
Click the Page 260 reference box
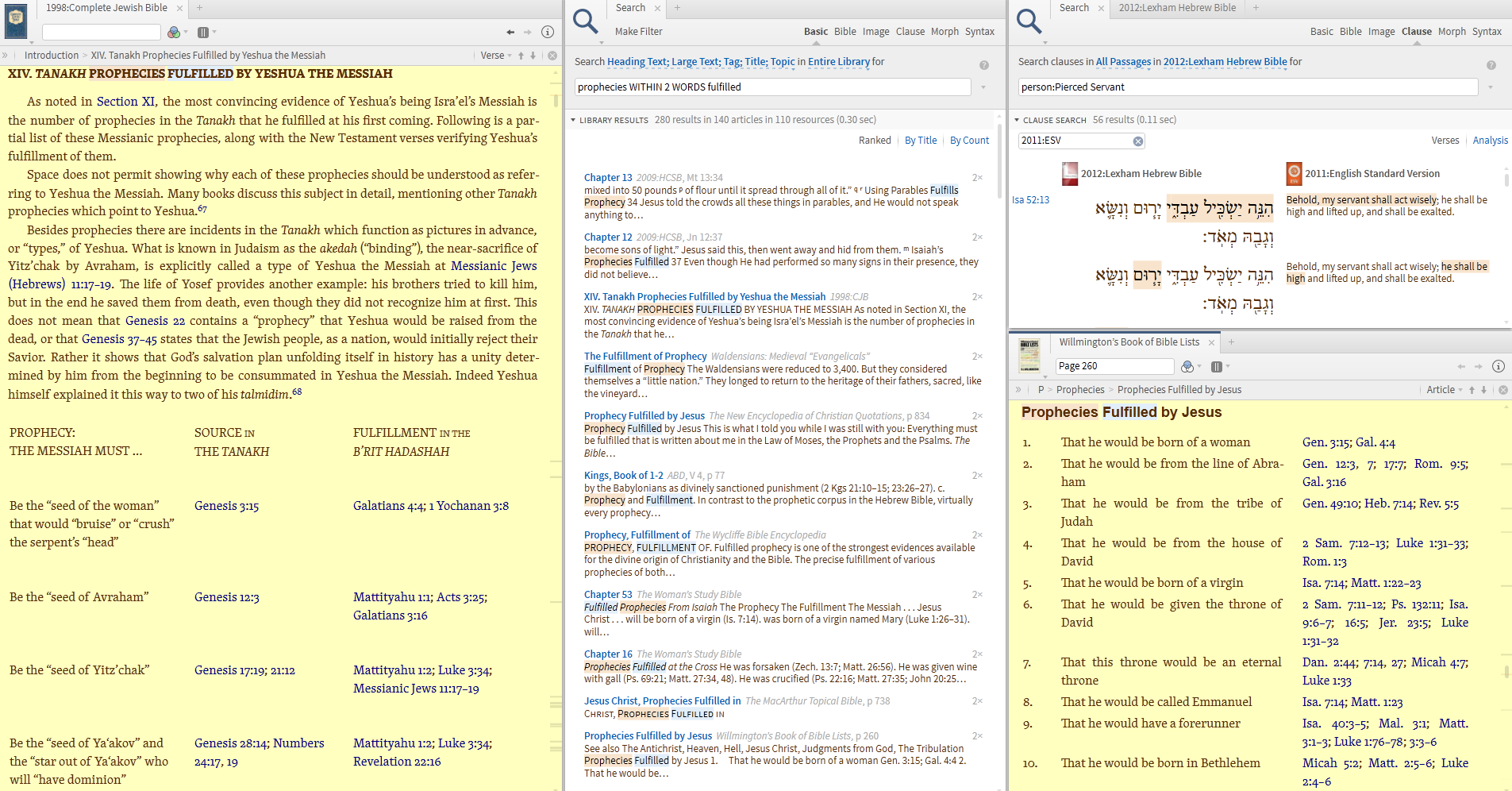tap(1115, 366)
